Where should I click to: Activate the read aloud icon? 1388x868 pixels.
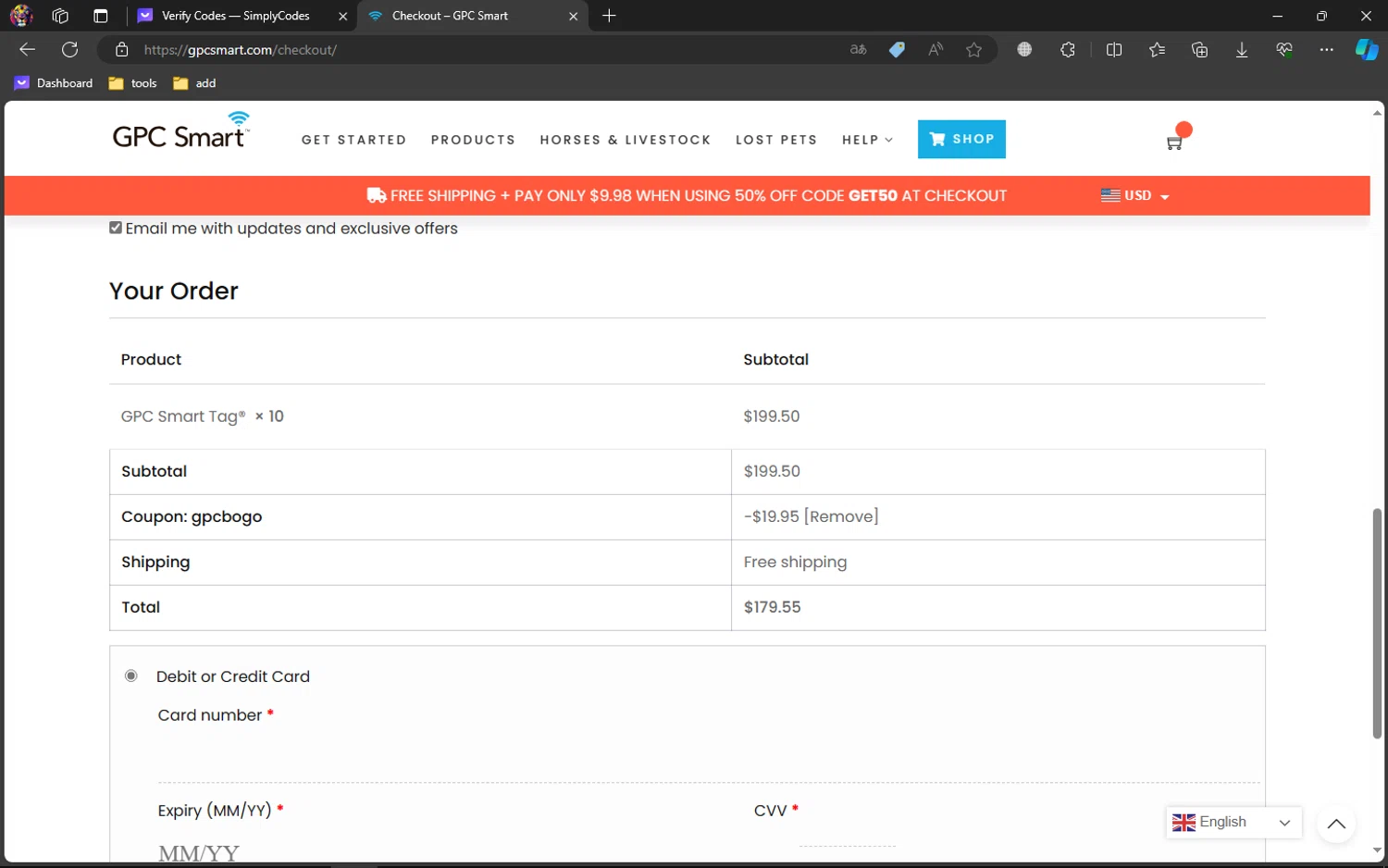(x=936, y=50)
